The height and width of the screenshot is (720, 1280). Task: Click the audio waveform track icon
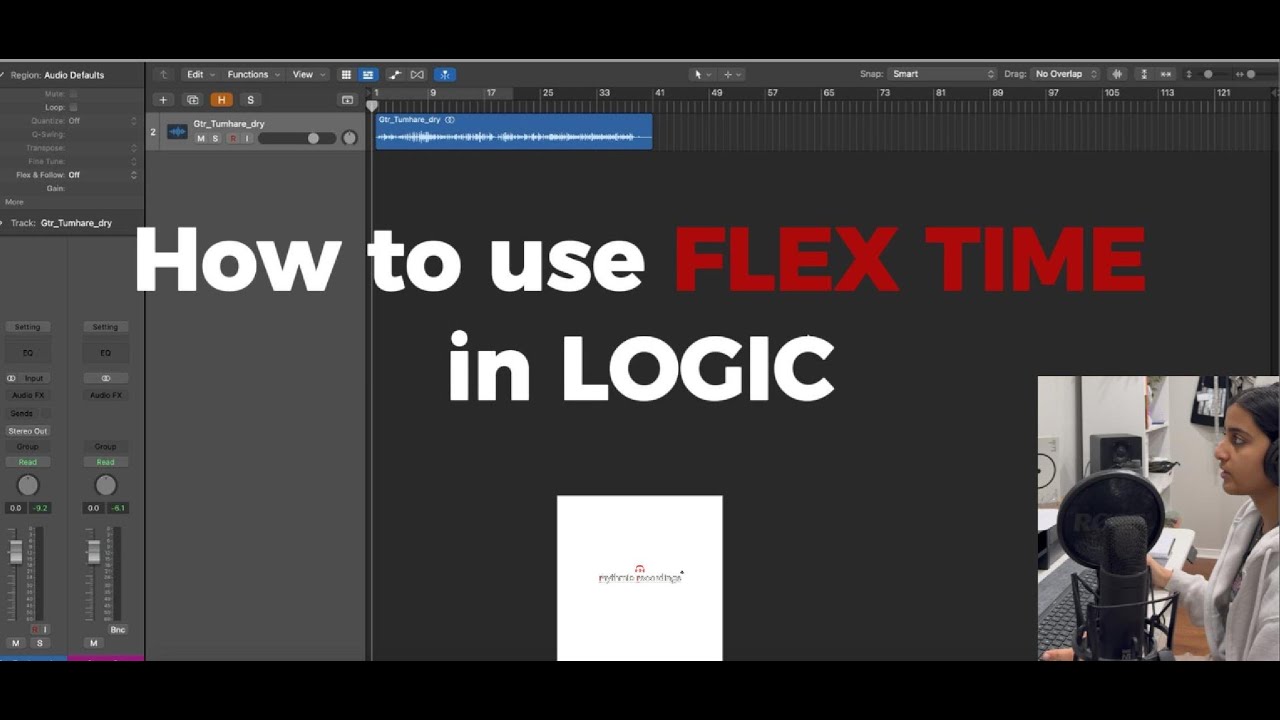coord(177,132)
